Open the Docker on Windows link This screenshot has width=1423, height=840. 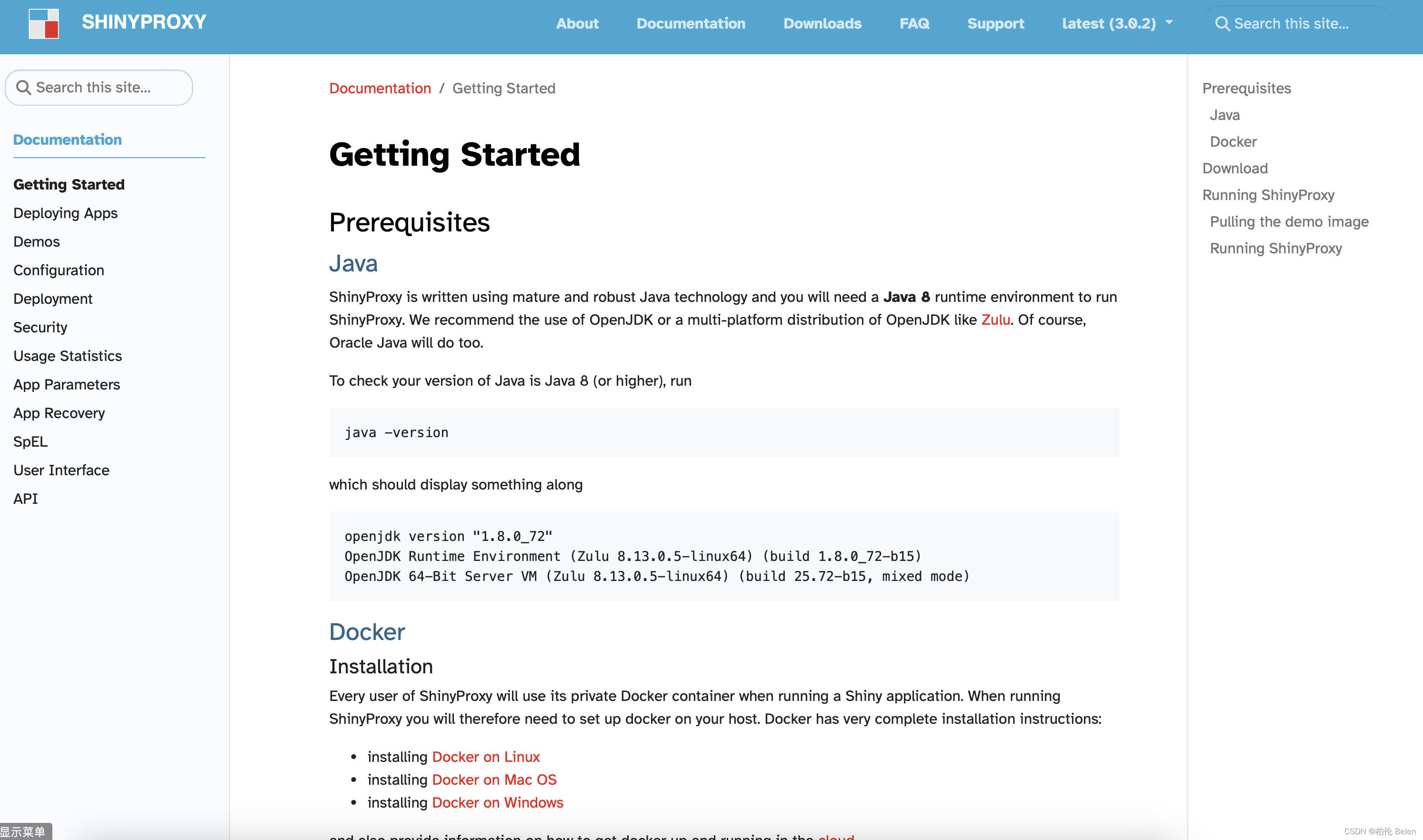(x=498, y=803)
